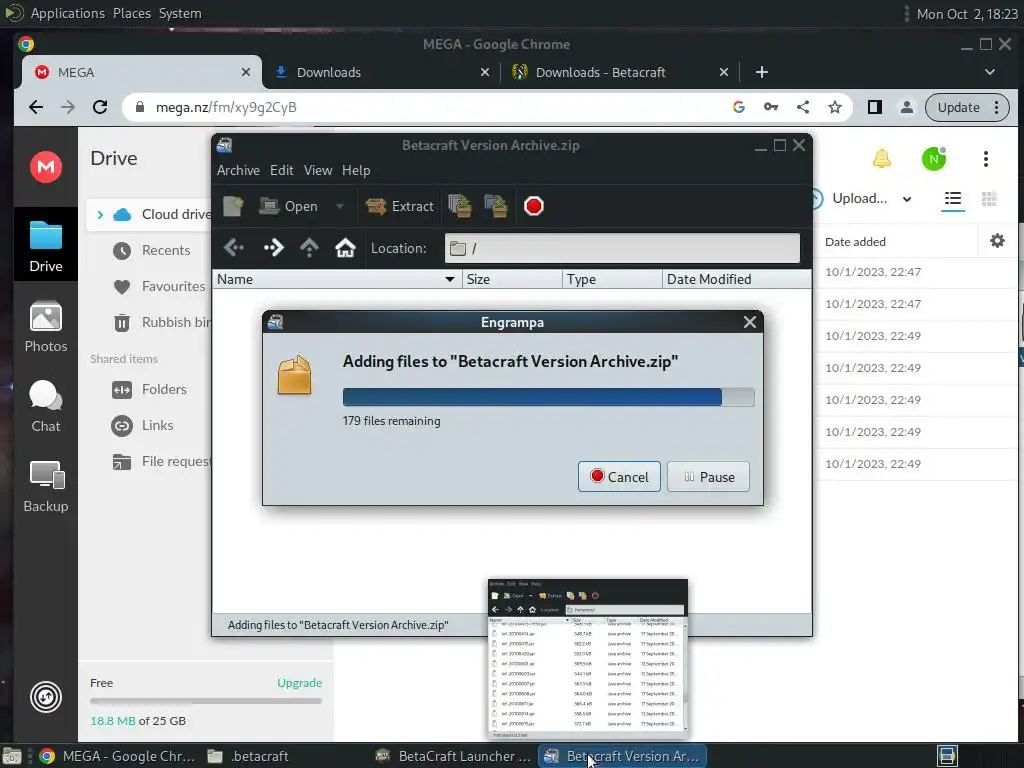1024x768 pixels.
Task: Open the green user avatar in MEGA
Action: click(x=934, y=159)
